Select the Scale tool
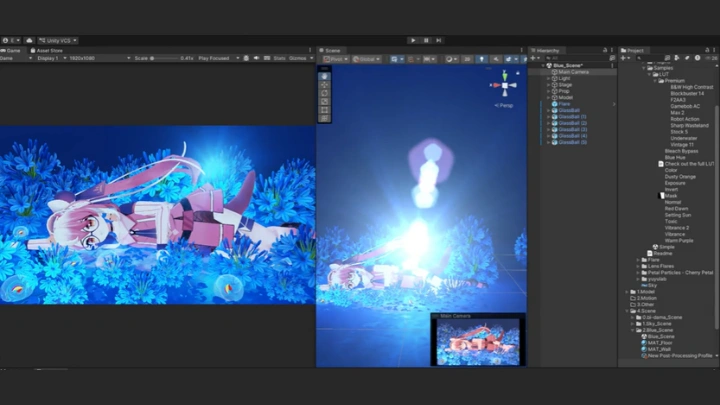This screenshot has width=720, height=405. pyautogui.click(x=324, y=101)
